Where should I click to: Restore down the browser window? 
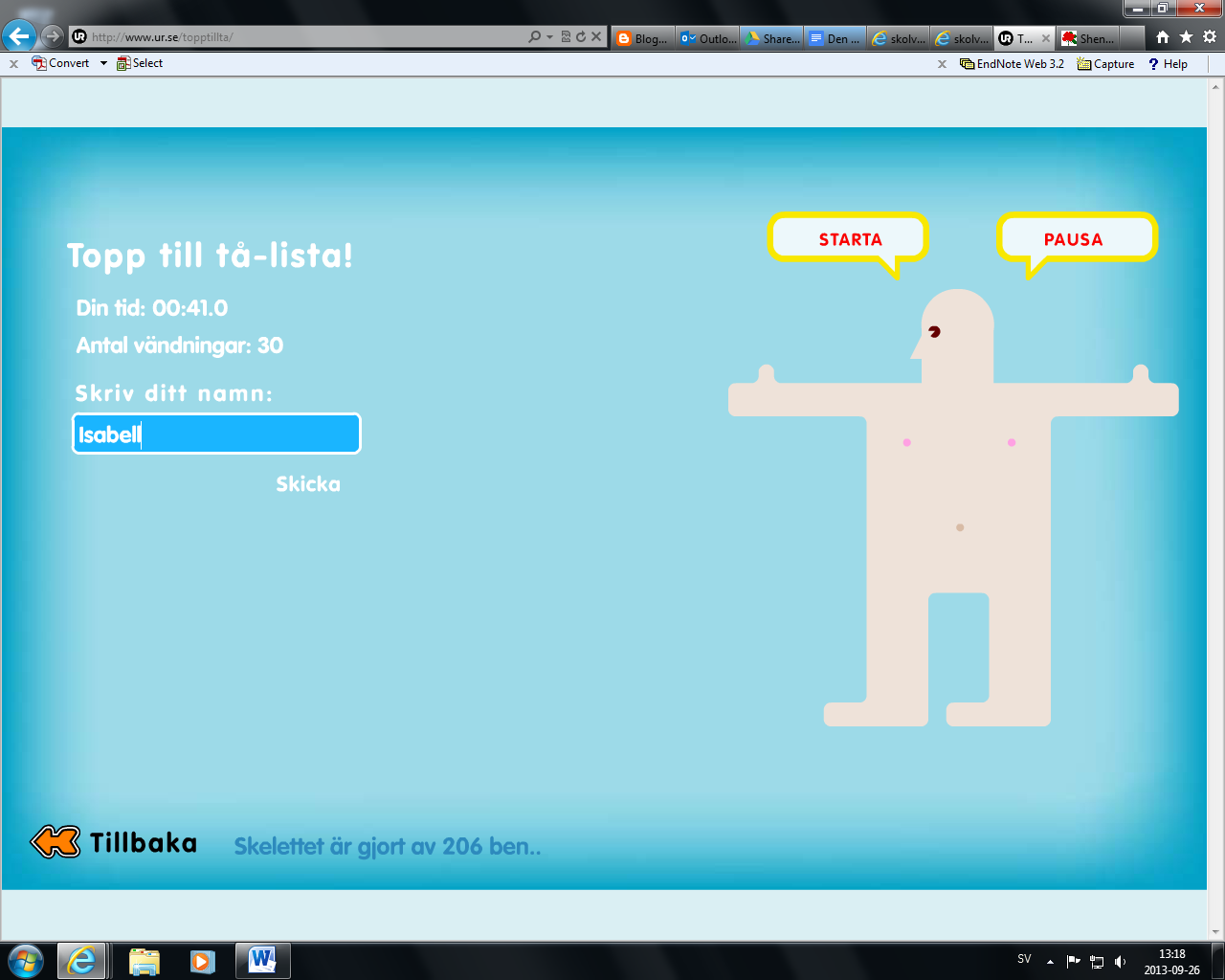coord(1163,9)
